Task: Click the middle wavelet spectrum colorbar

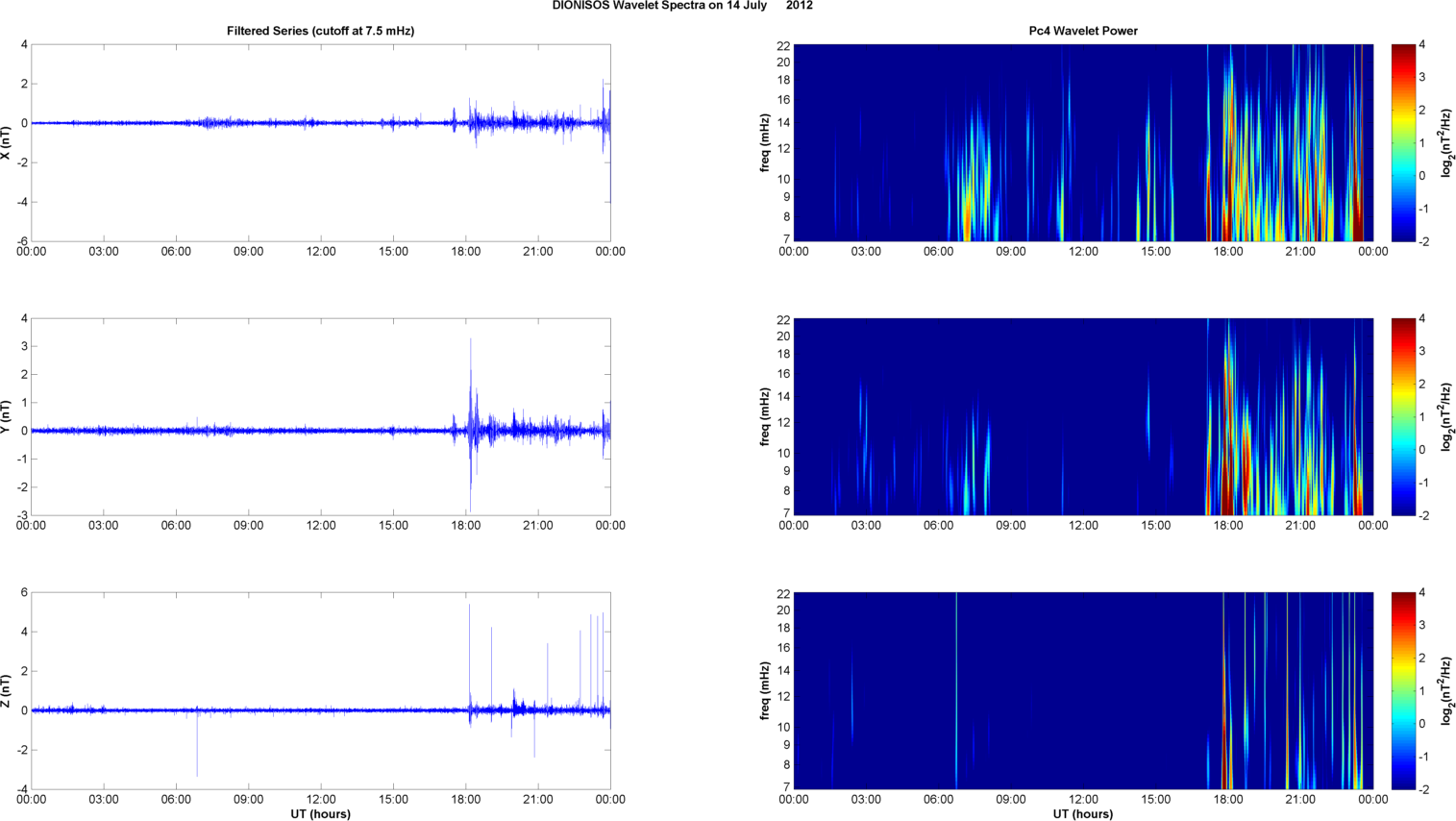Action: (1403, 417)
